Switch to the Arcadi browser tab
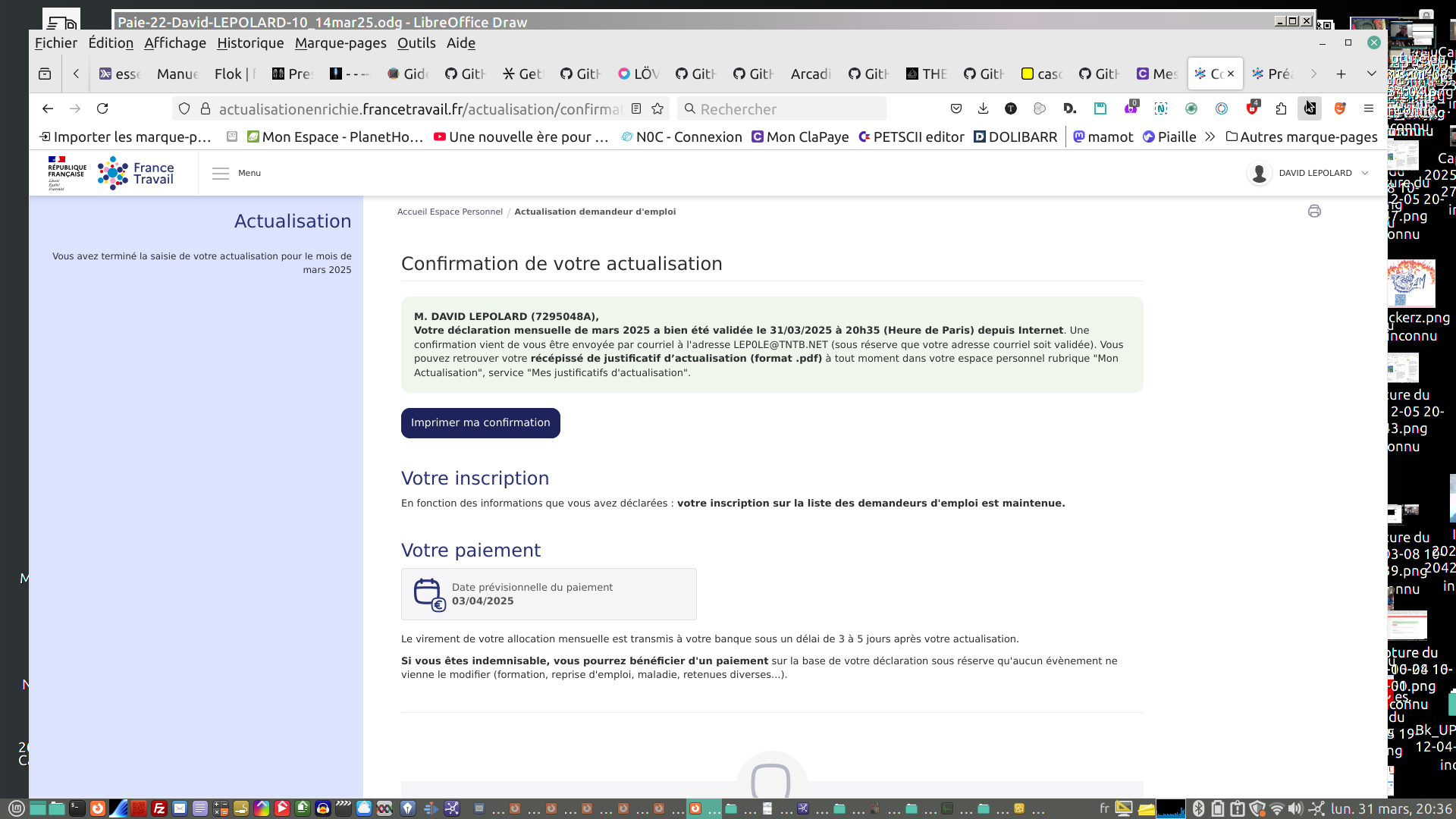This screenshot has width=1456, height=819. tap(810, 74)
